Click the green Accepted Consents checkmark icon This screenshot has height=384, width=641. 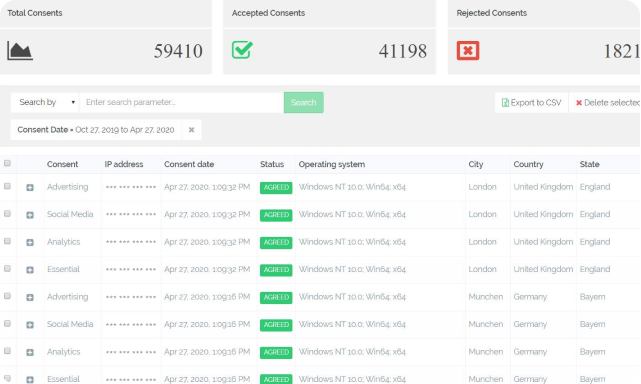point(242,50)
